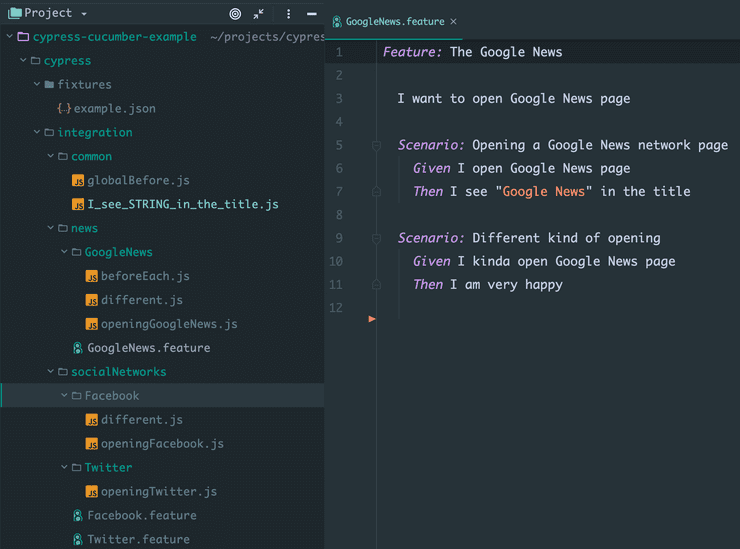
Task: Click the orange arrow marker in the gutter
Action: 372,319
